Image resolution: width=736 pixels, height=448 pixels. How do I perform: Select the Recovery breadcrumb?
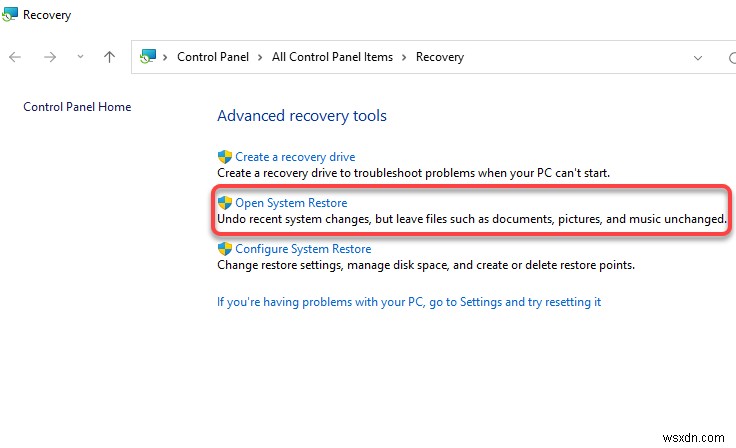(440, 57)
